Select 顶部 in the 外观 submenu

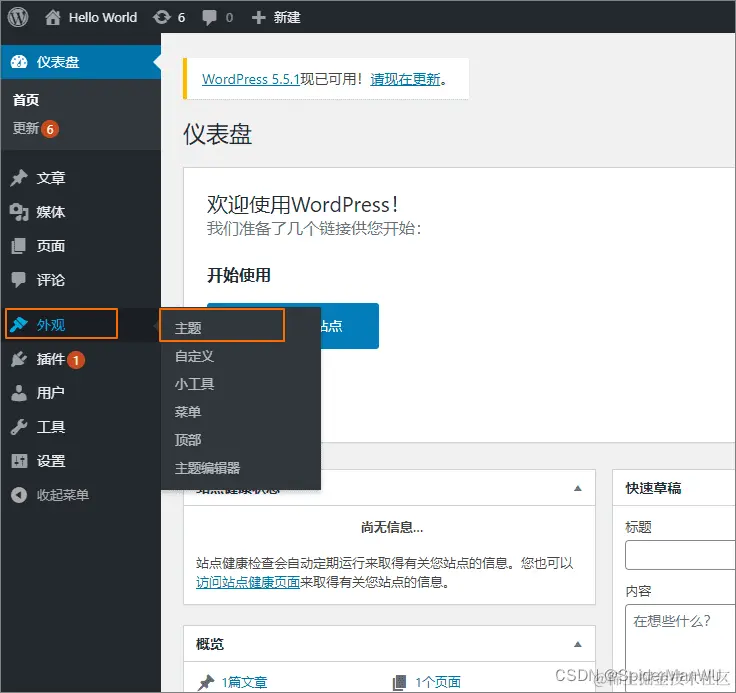point(188,440)
